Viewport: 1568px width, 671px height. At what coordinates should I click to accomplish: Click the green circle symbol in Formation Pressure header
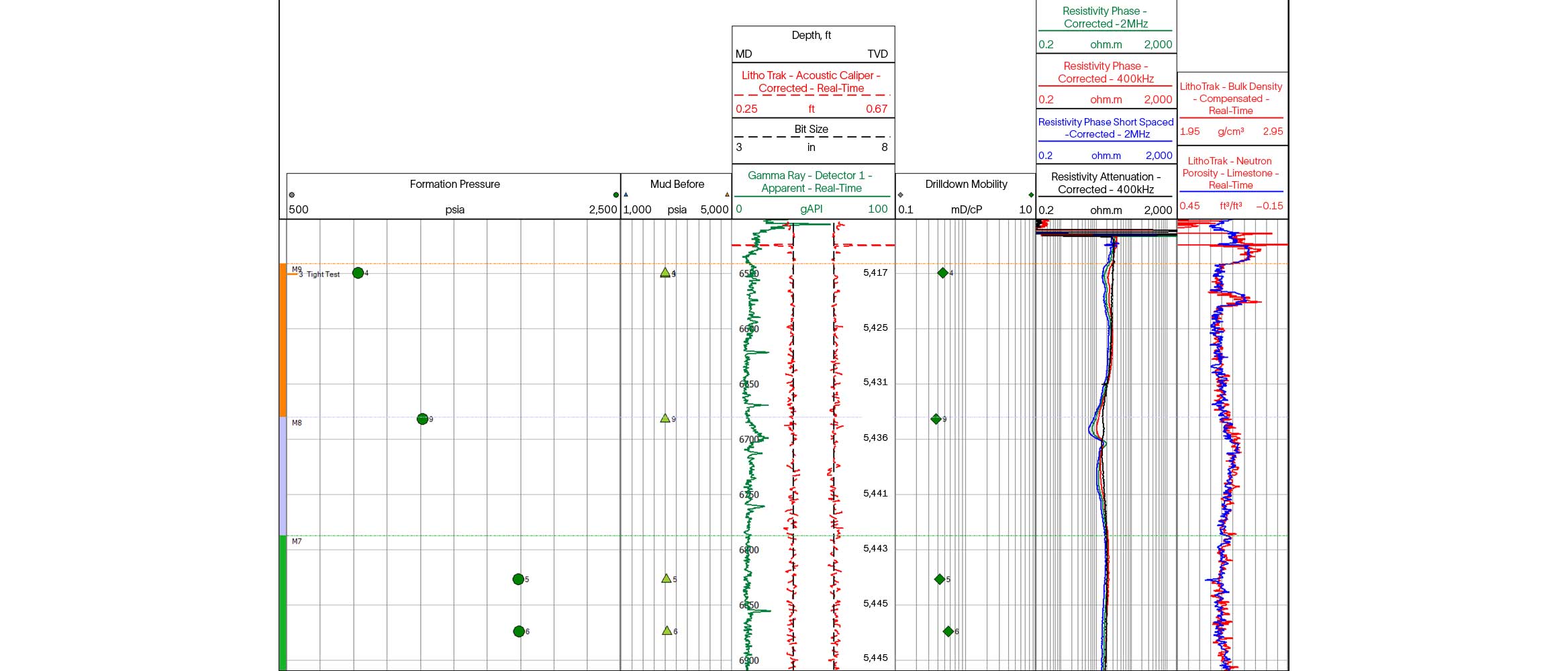(x=616, y=193)
